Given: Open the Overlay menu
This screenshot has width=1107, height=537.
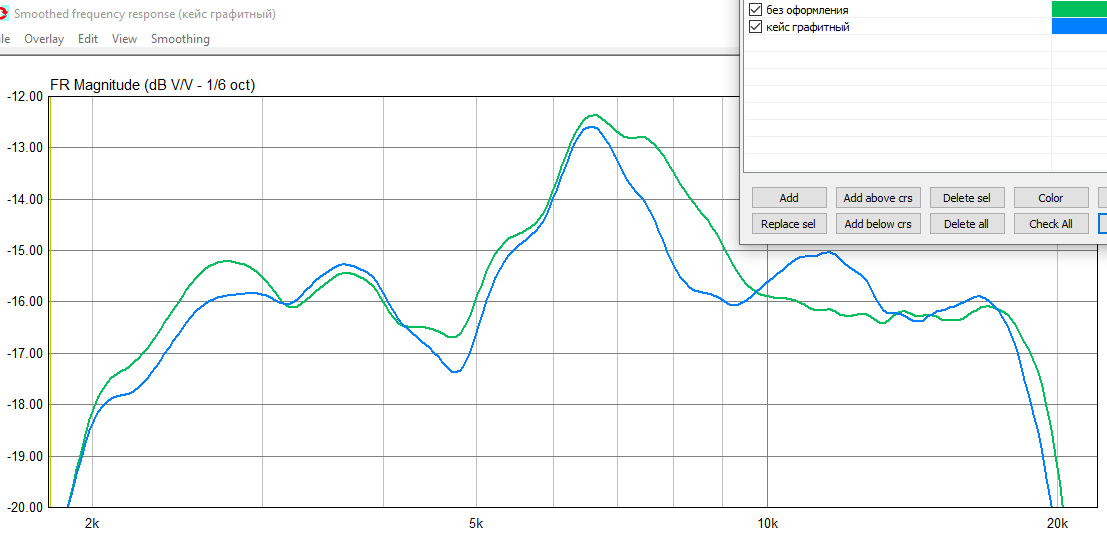Looking at the screenshot, I should tap(44, 39).
